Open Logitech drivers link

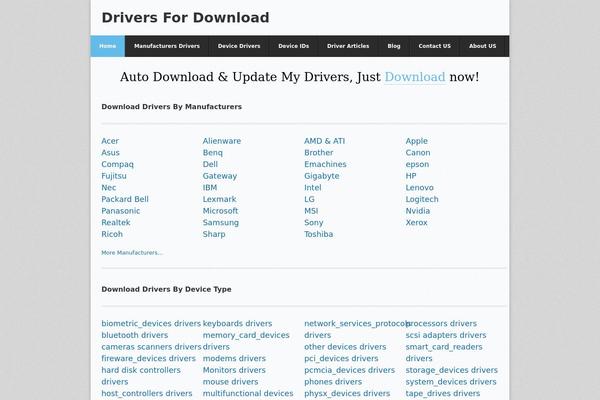pyautogui.click(x=422, y=199)
